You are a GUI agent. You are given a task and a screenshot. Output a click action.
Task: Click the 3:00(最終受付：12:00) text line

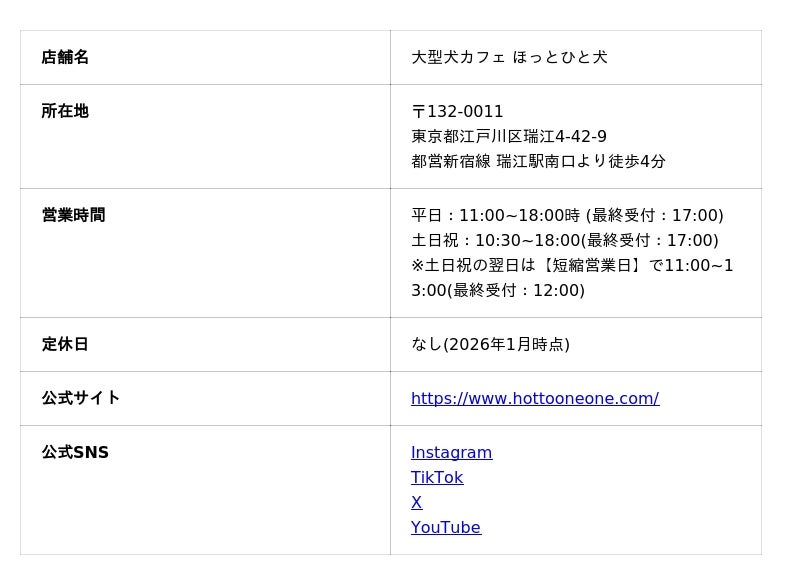pyautogui.click(x=498, y=291)
